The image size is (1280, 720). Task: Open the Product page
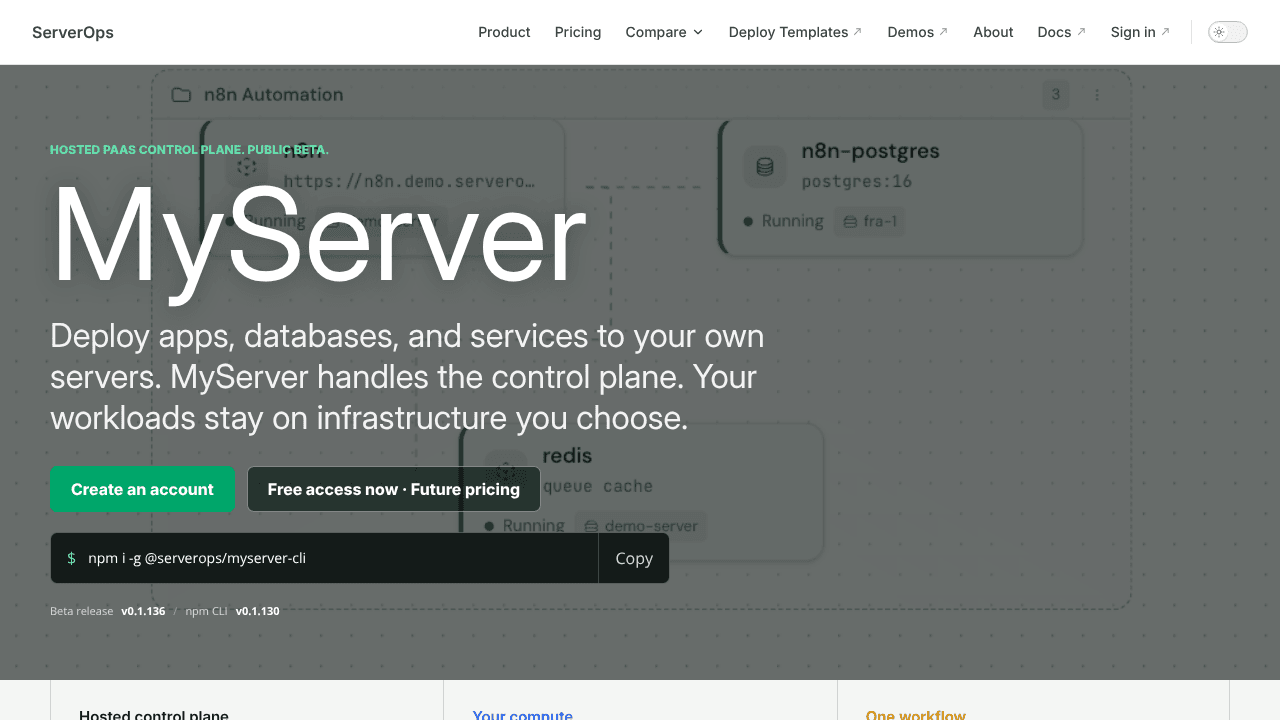504,32
